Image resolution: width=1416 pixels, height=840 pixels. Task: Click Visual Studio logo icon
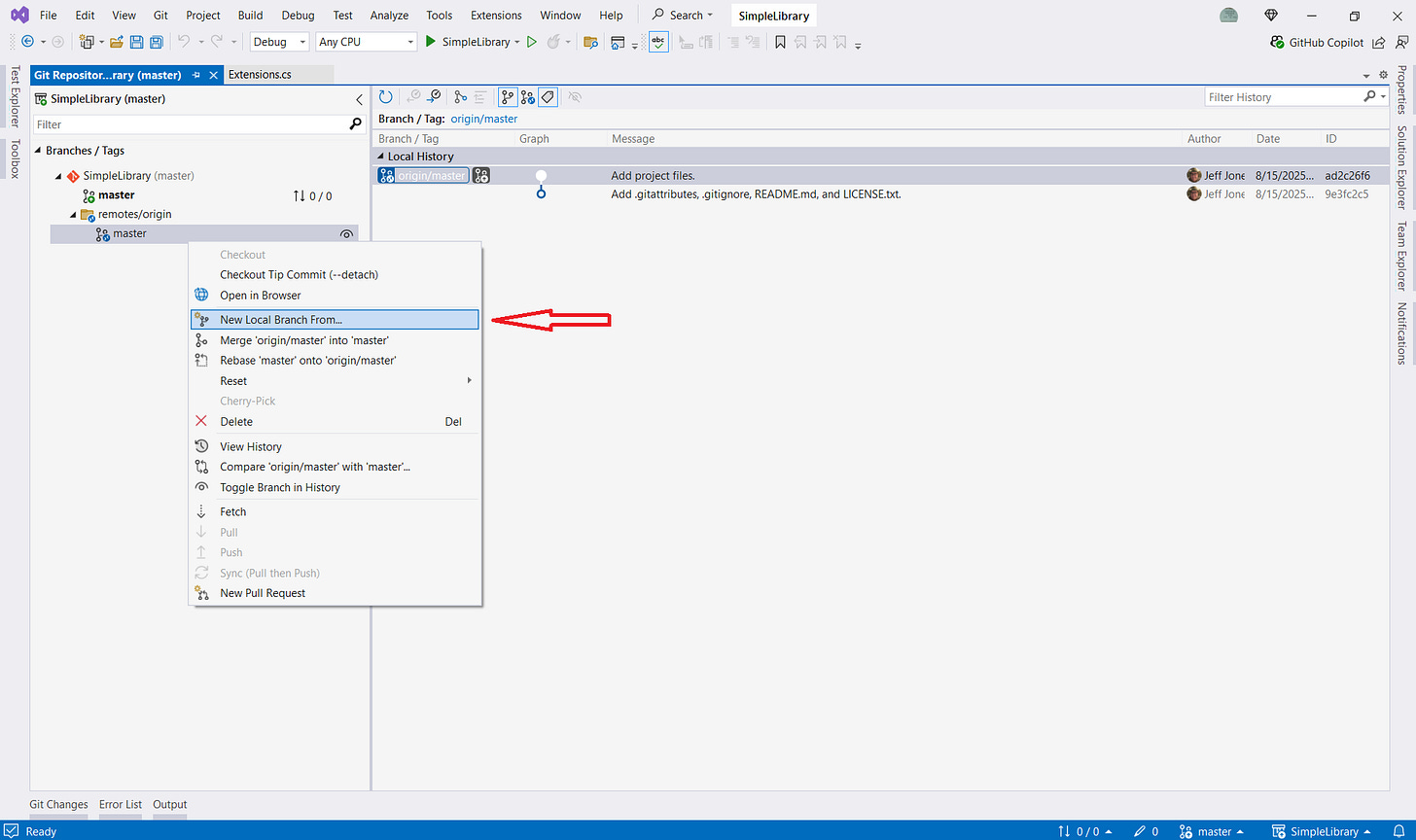19,16
